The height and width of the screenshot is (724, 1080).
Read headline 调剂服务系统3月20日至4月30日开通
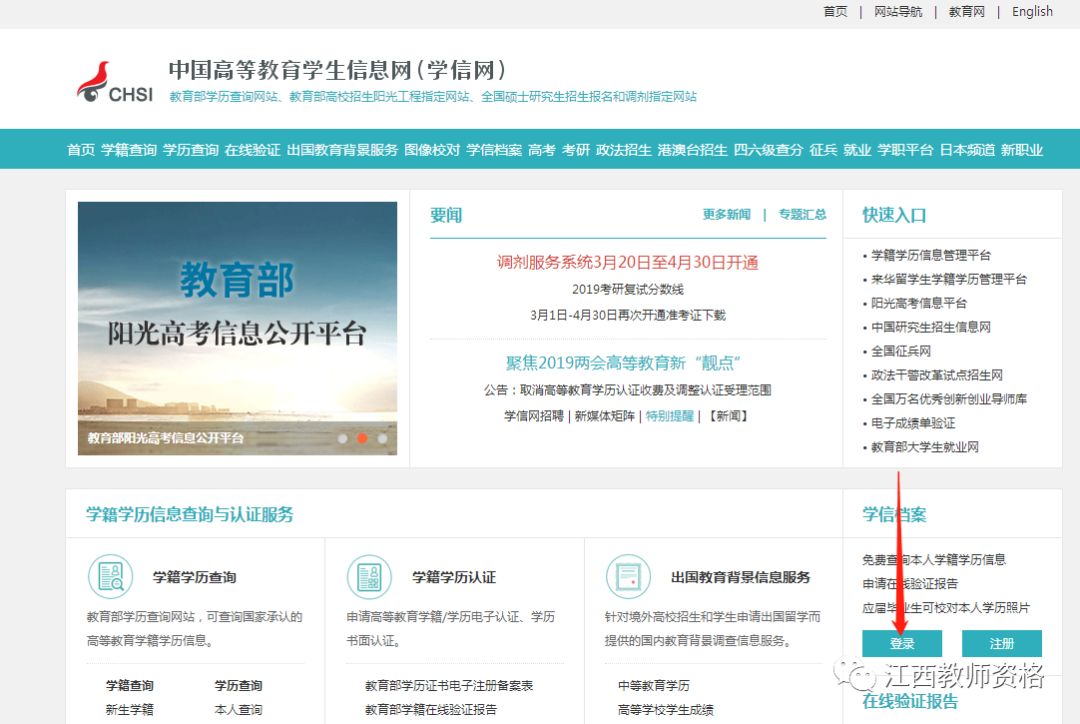coord(627,262)
